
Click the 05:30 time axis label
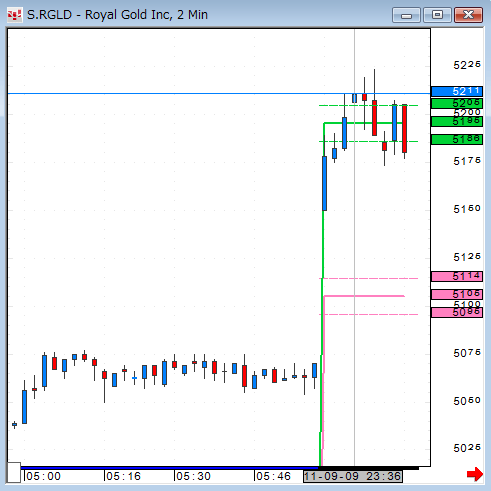tap(193, 476)
